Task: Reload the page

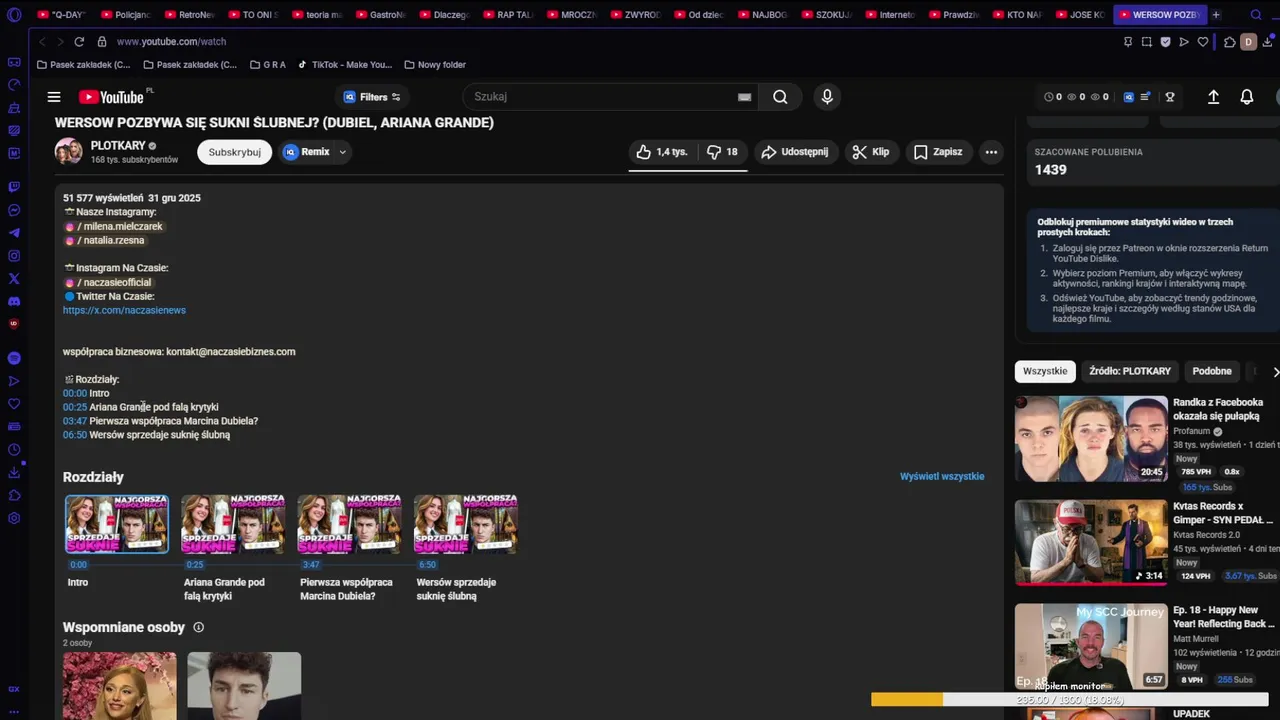Action: click(78, 42)
